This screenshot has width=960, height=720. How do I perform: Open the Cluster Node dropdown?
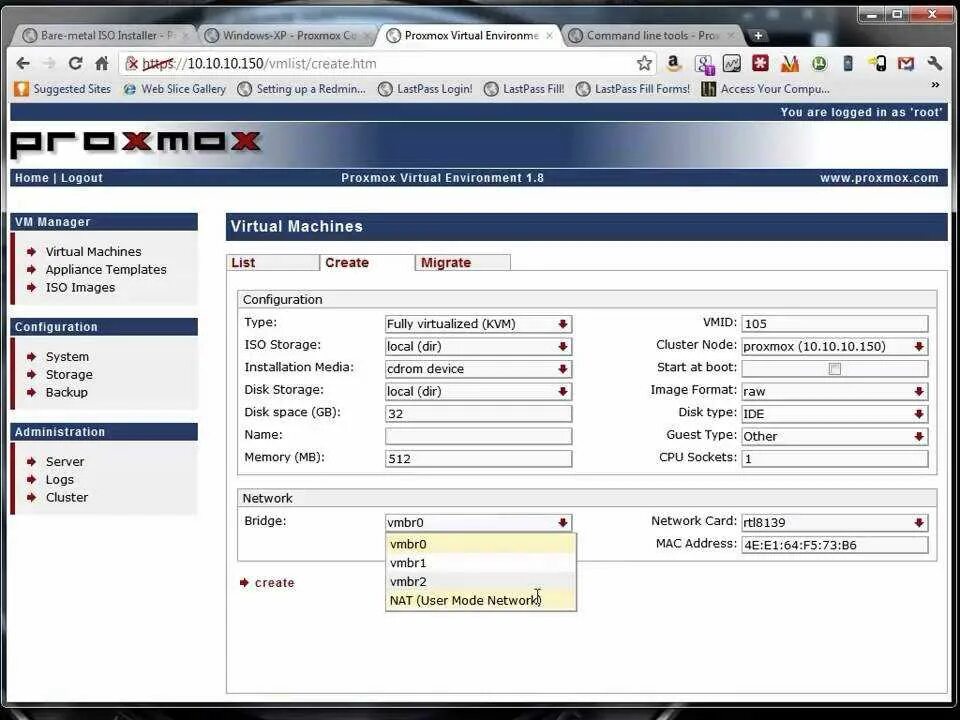pyautogui.click(x=834, y=347)
